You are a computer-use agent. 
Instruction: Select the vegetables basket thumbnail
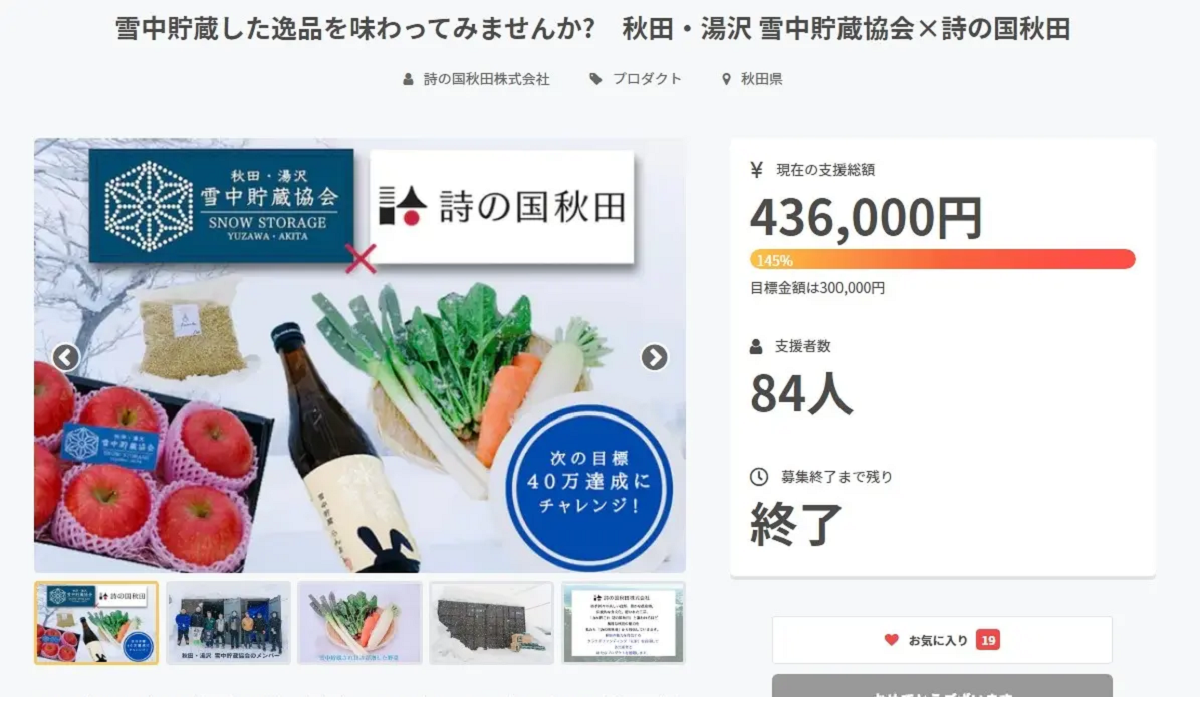360,623
